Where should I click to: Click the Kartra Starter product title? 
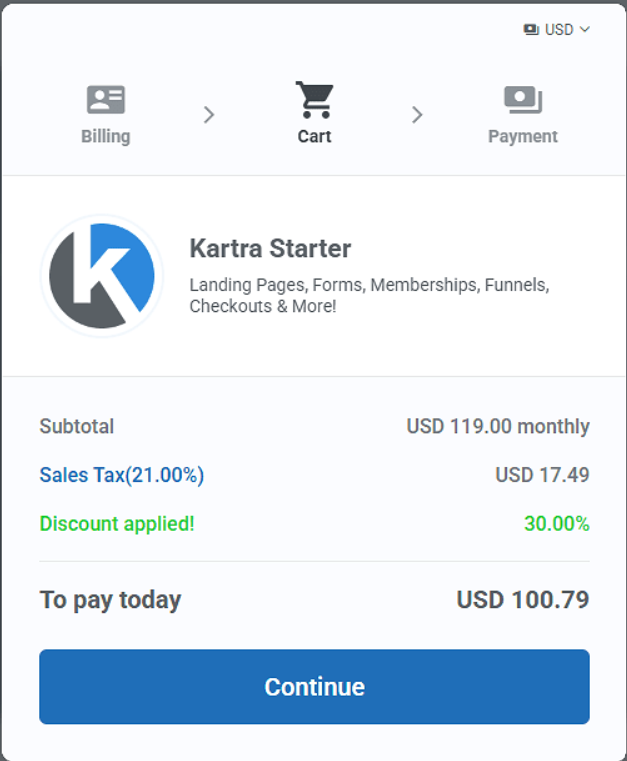point(270,249)
